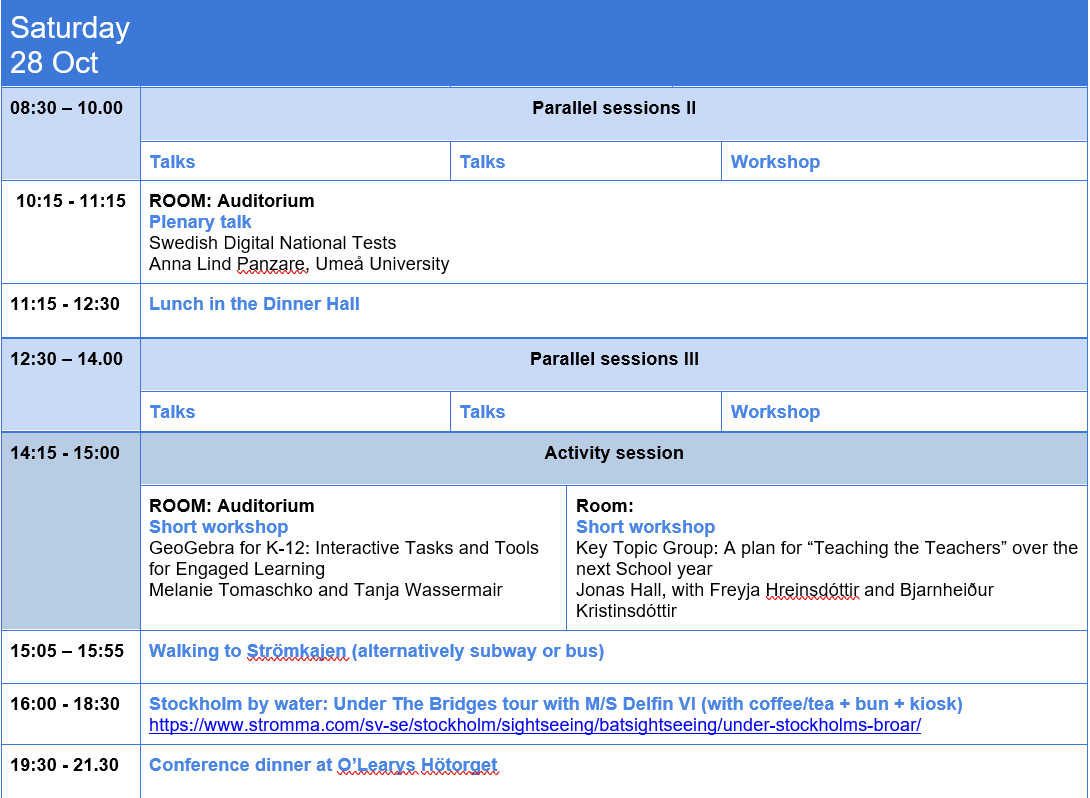The width and height of the screenshot is (1090, 798).
Task: Click the "19:30 - 21.30" time cell
Action: (x=65, y=765)
